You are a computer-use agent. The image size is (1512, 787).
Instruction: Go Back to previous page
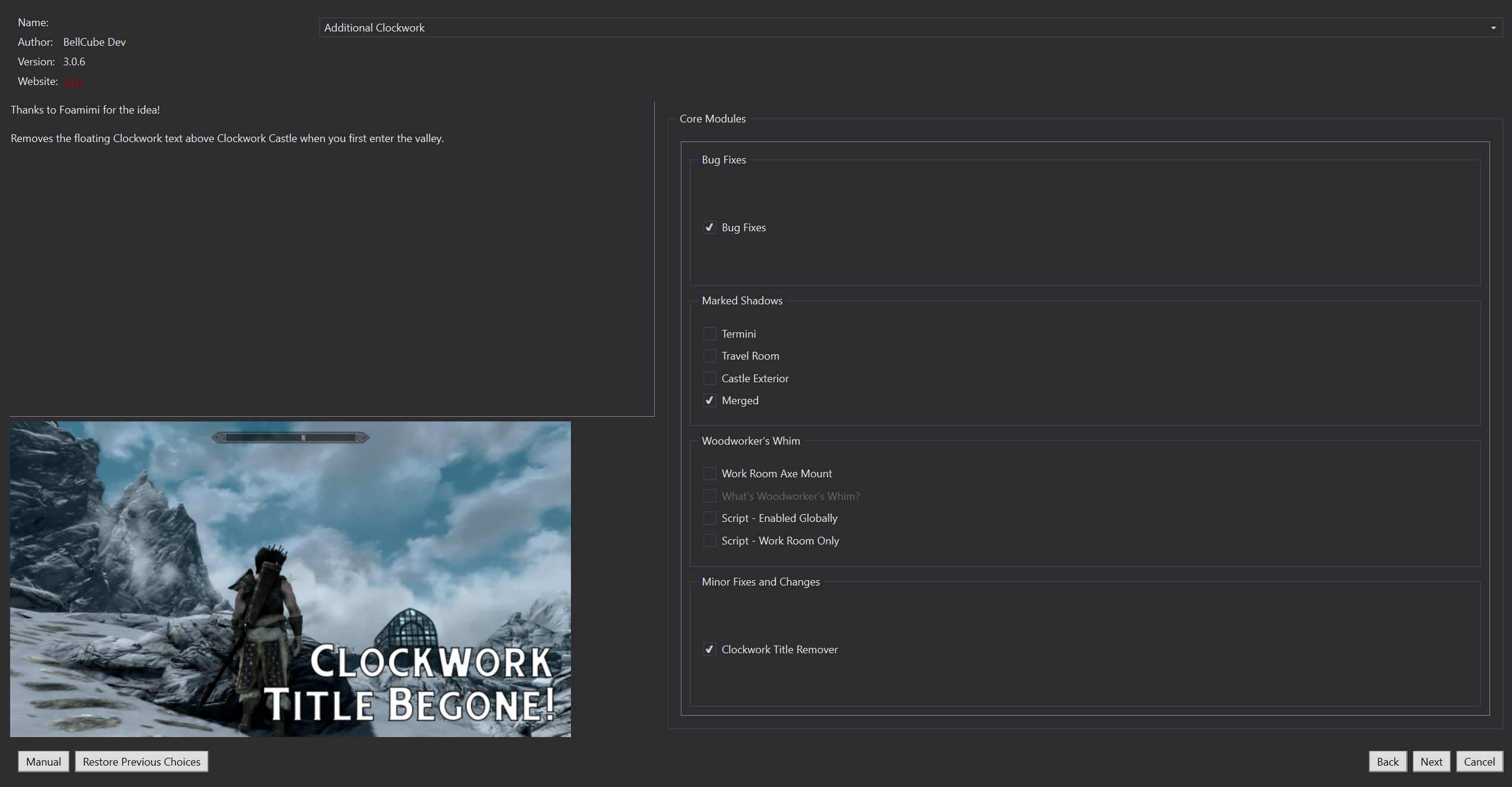click(1388, 761)
